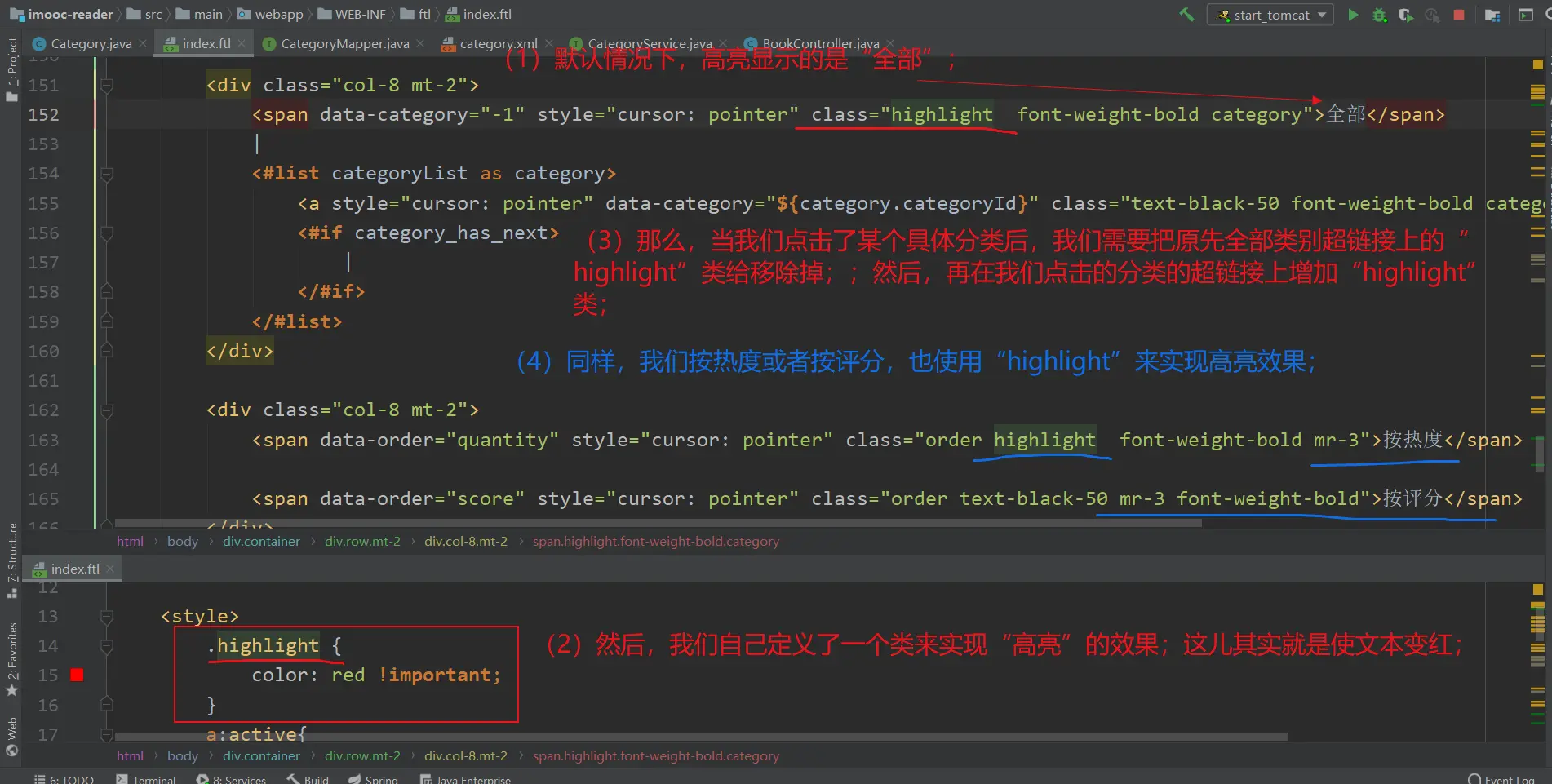The image size is (1552, 784).
Task: Switch to the category.xml tab
Action: tap(498, 43)
